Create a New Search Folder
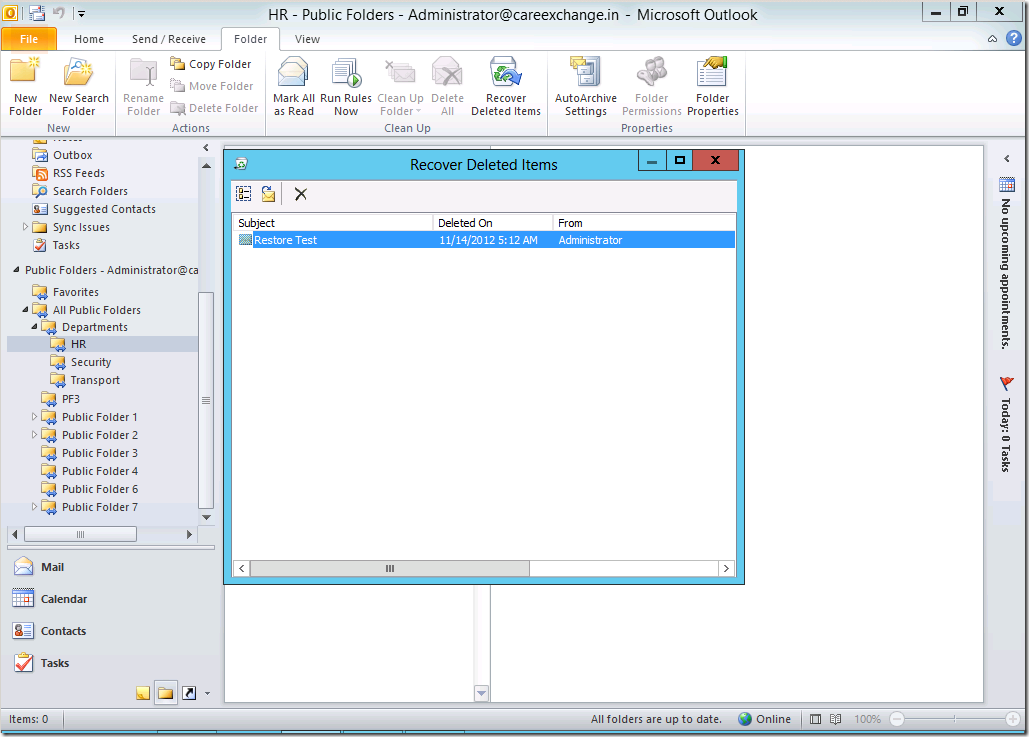The width and height of the screenshot is (1029, 737). pos(79,86)
